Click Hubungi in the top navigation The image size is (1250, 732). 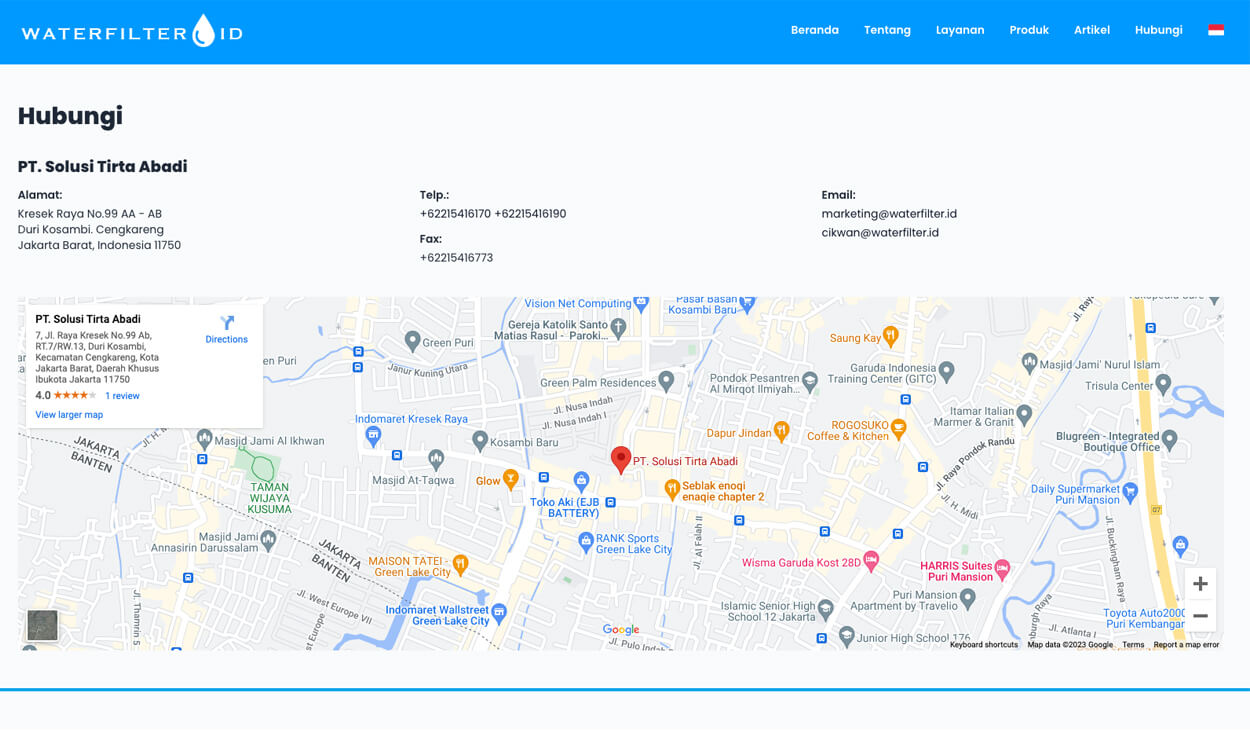pos(1158,30)
